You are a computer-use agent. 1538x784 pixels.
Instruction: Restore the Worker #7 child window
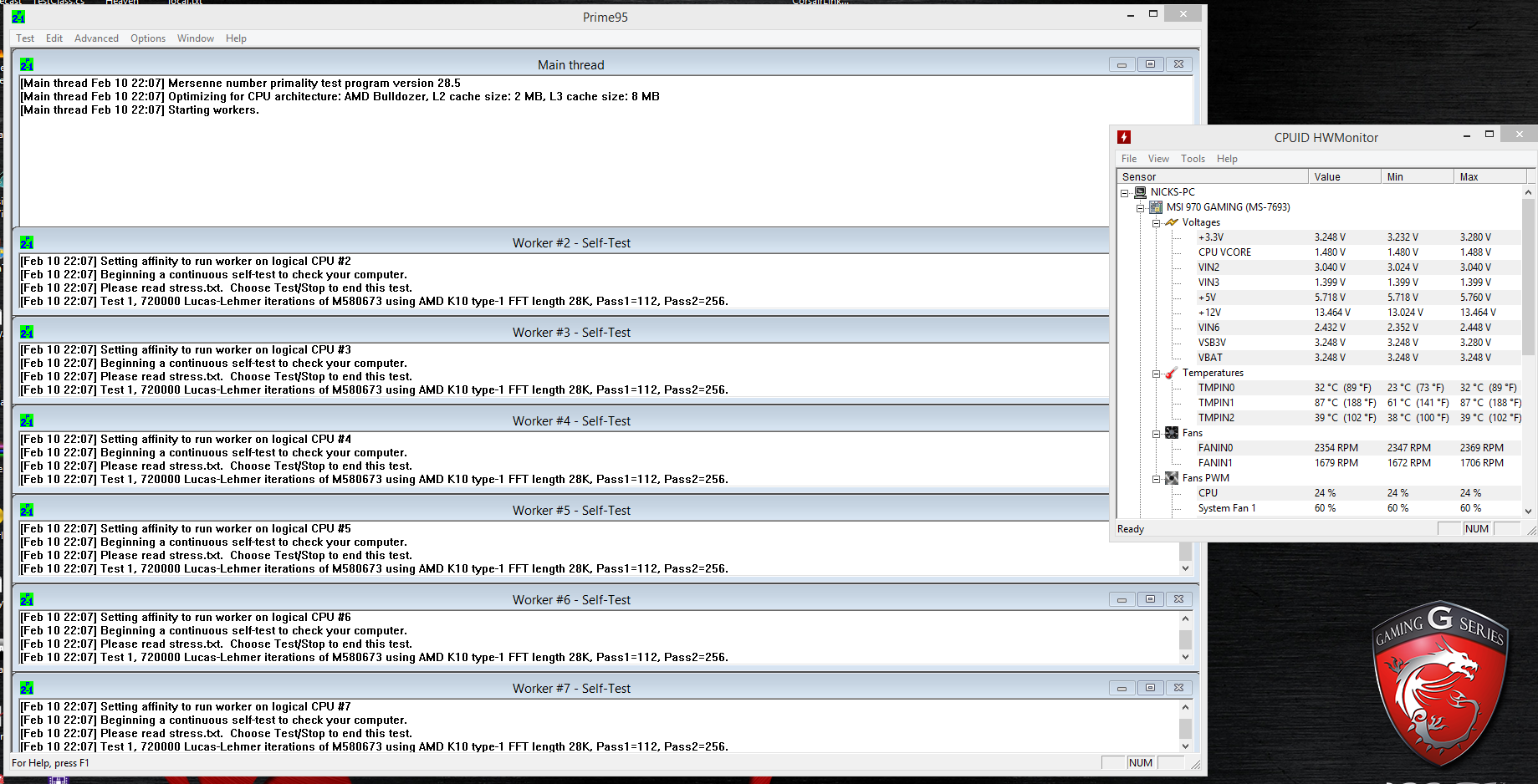1150,688
